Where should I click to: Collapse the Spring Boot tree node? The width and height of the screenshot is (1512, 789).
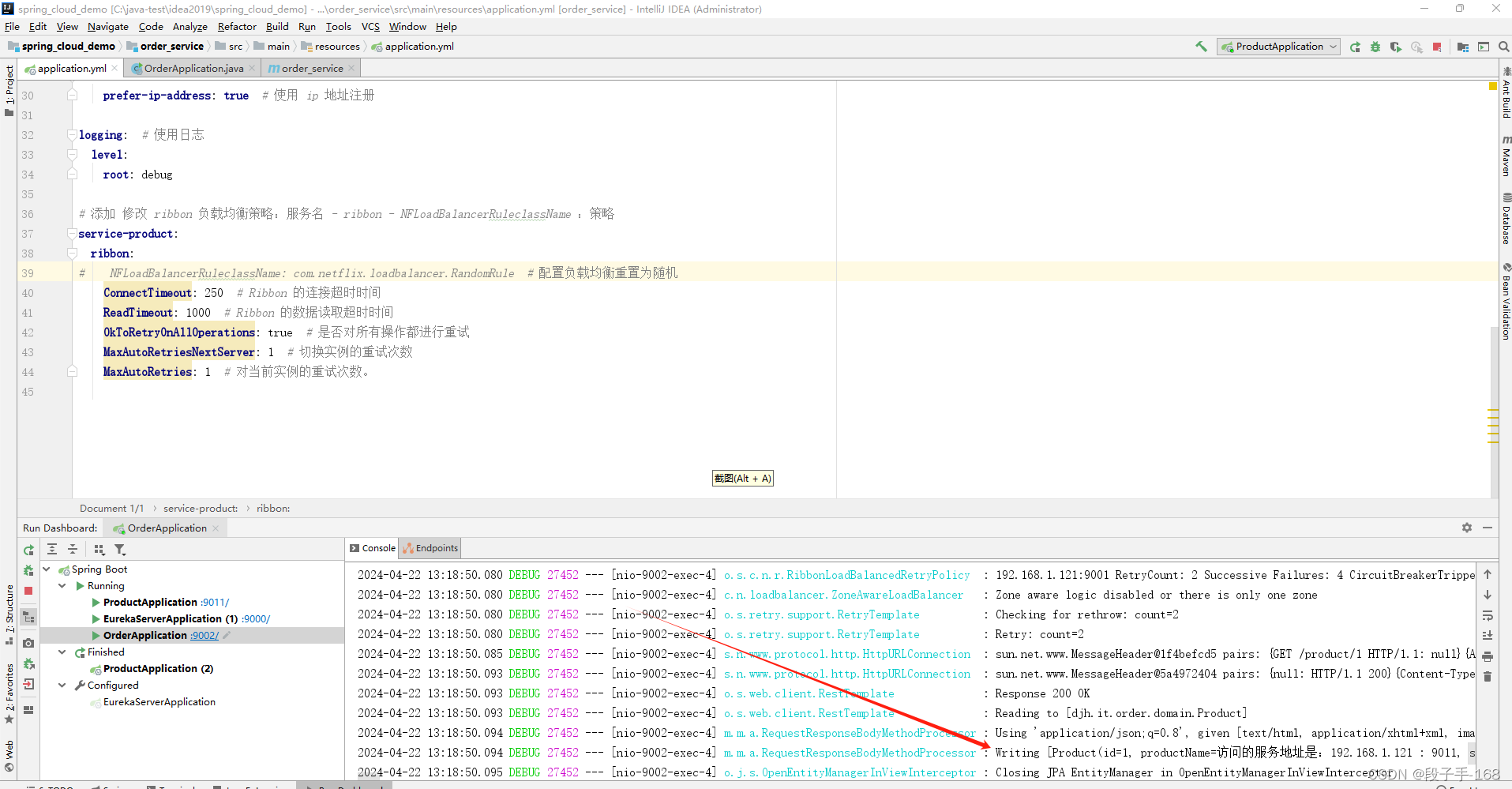(x=47, y=569)
